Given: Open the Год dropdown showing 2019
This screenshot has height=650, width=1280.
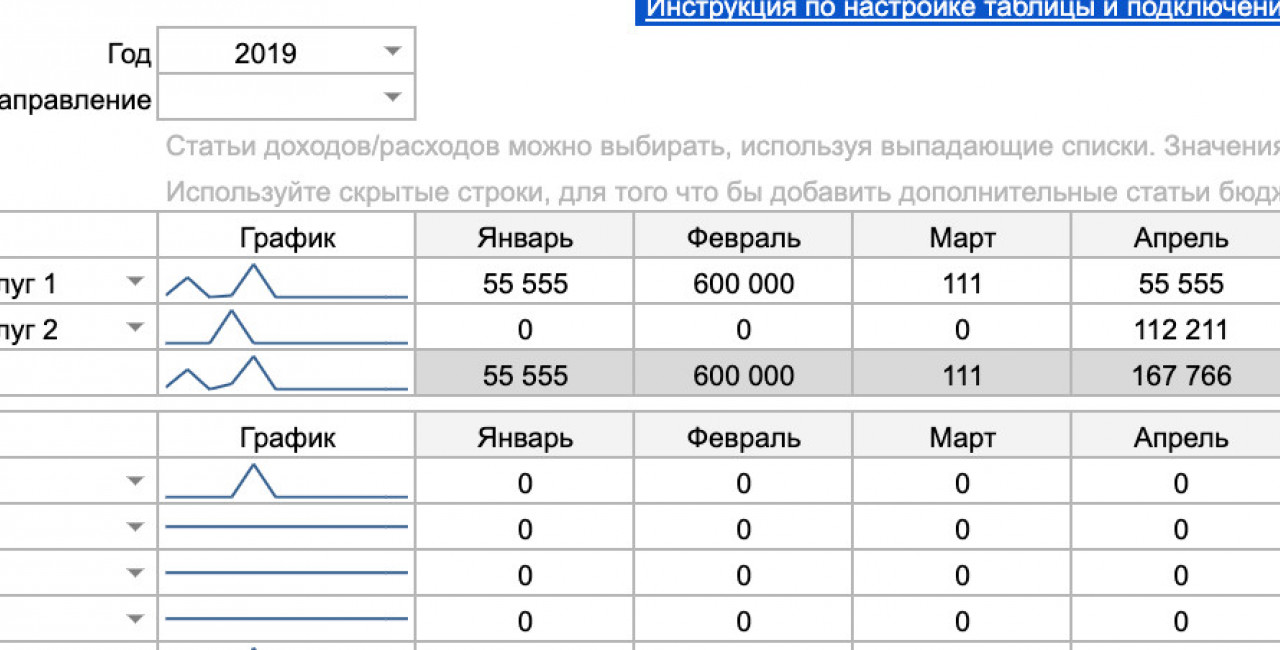Looking at the screenshot, I should click(x=392, y=52).
